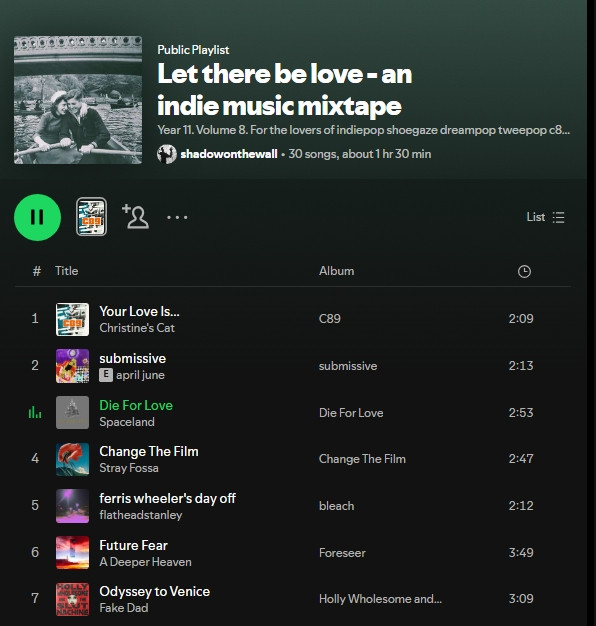Viewport: 596px width, 626px height.
Task: Select the song 'ferris wheeler's day off'
Action: pos(168,498)
